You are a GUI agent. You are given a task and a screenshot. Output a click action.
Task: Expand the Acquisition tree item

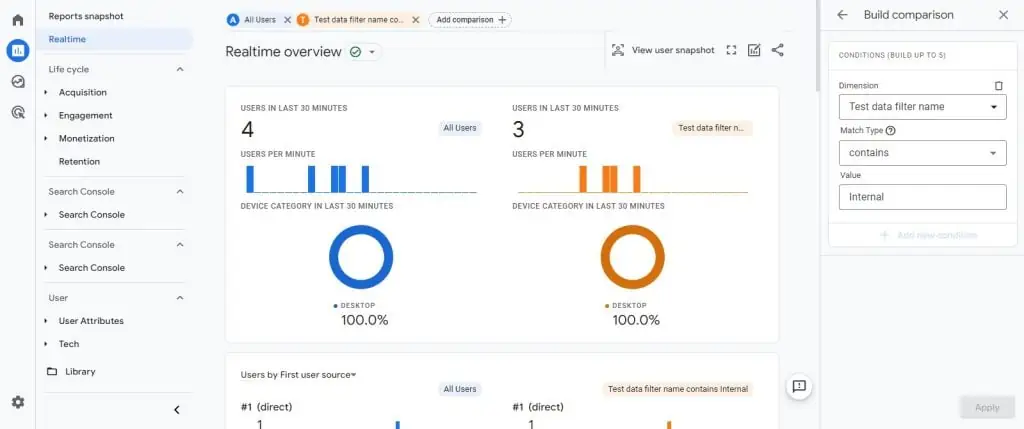tap(46, 93)
